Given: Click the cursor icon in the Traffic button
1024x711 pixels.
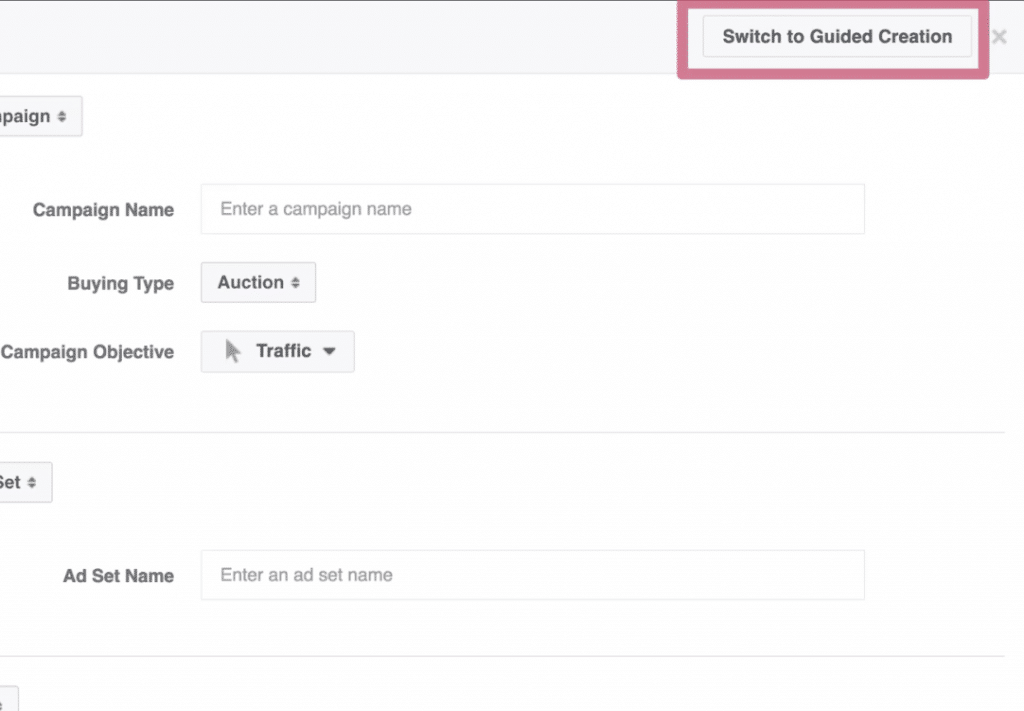Looking at the screenshot, I should pos(232,351).
